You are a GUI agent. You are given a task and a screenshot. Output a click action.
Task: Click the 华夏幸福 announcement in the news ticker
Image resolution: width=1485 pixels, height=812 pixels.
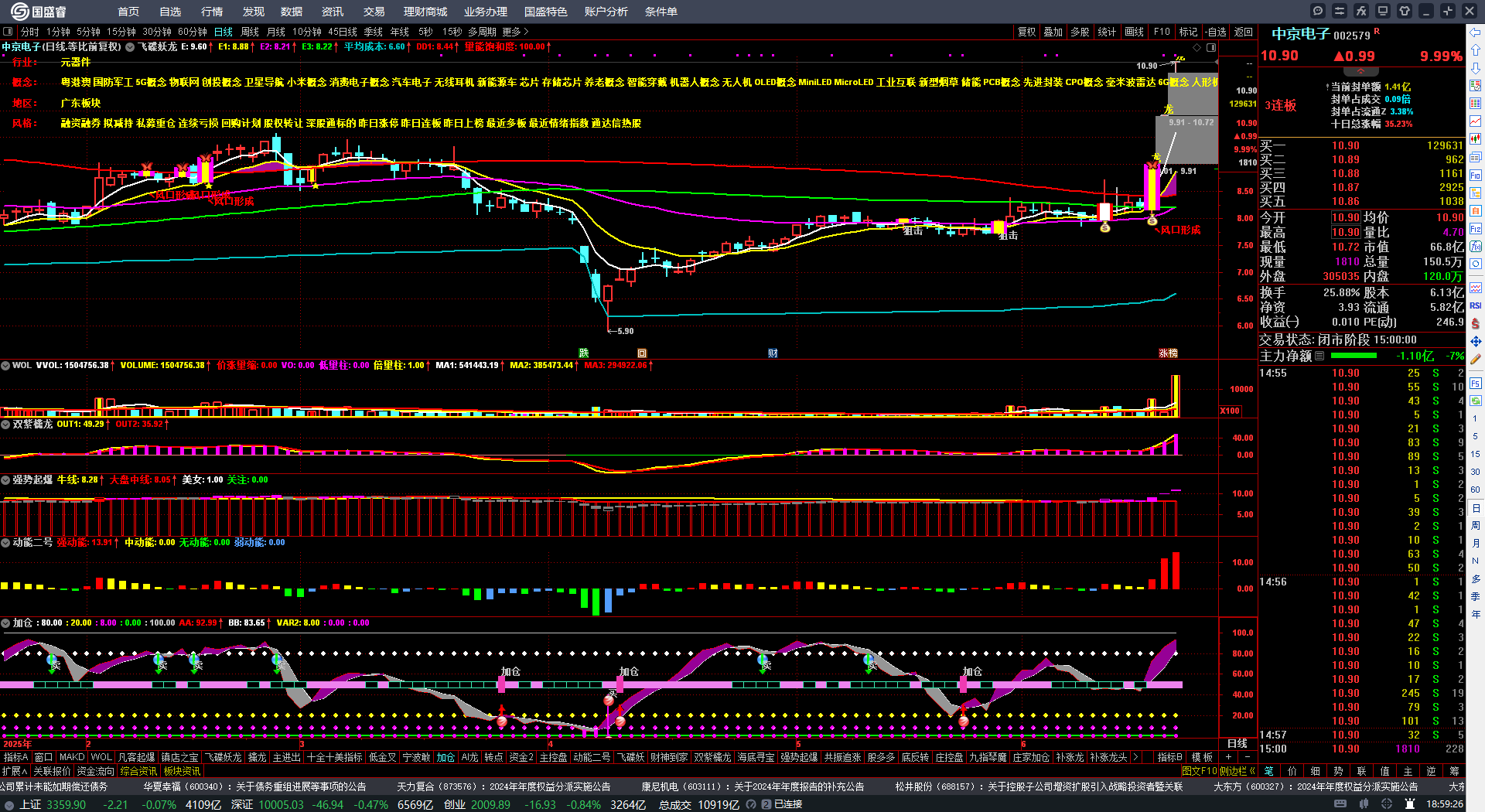[x=254, y=786]
